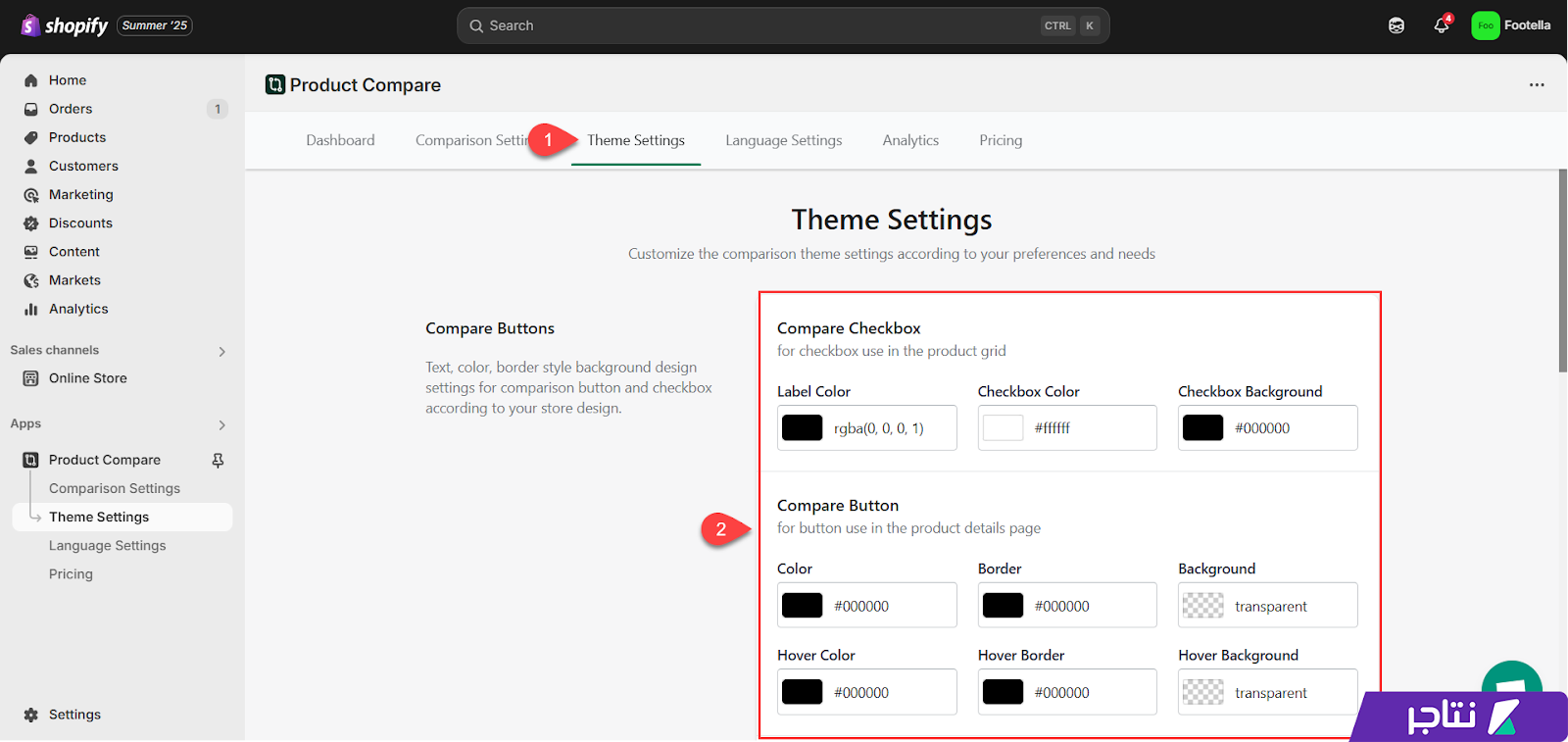
Task: Open the Hover Color swatch
Action: [803, 692]
